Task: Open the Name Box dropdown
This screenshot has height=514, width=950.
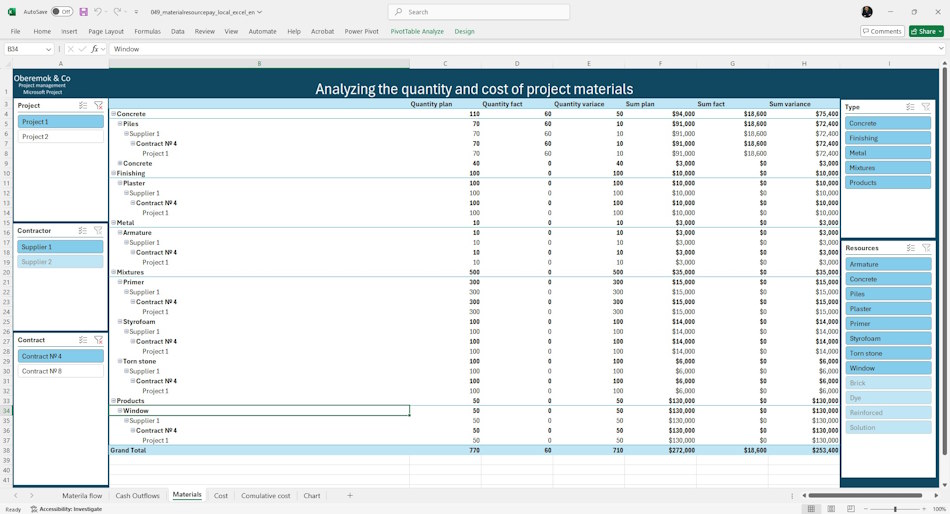Action: 48,49
